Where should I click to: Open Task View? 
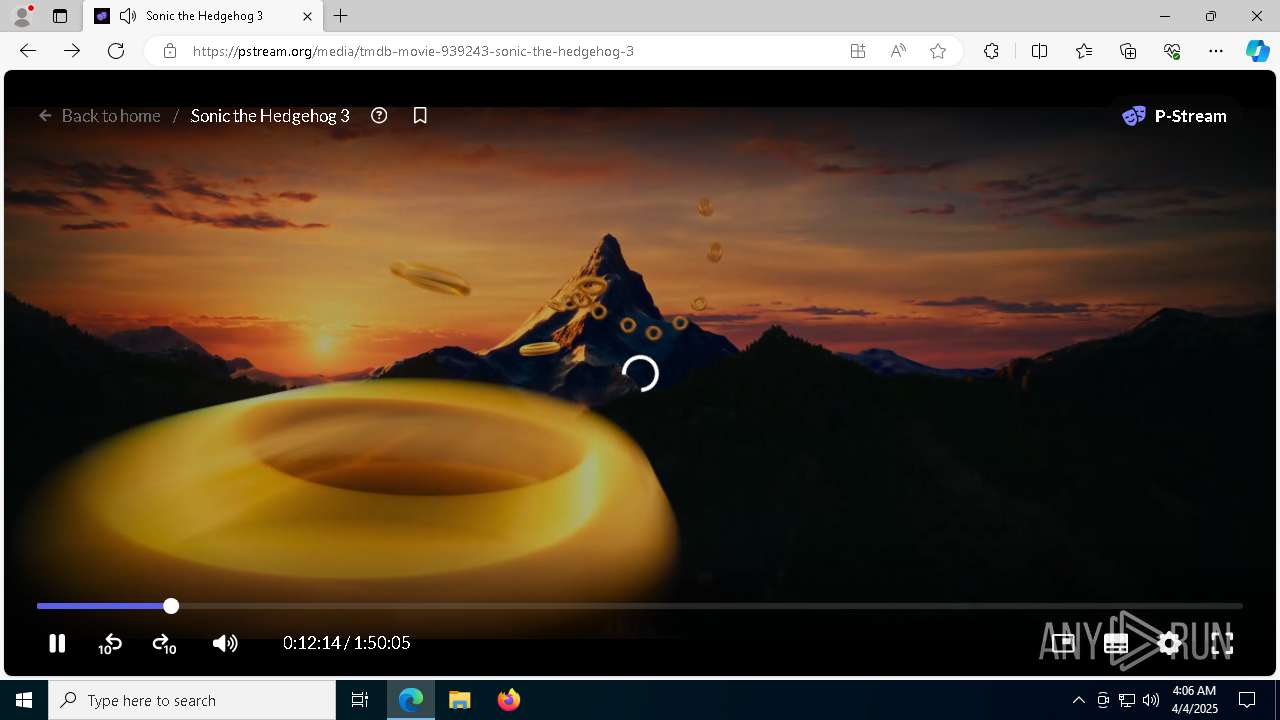click(360, 700)
